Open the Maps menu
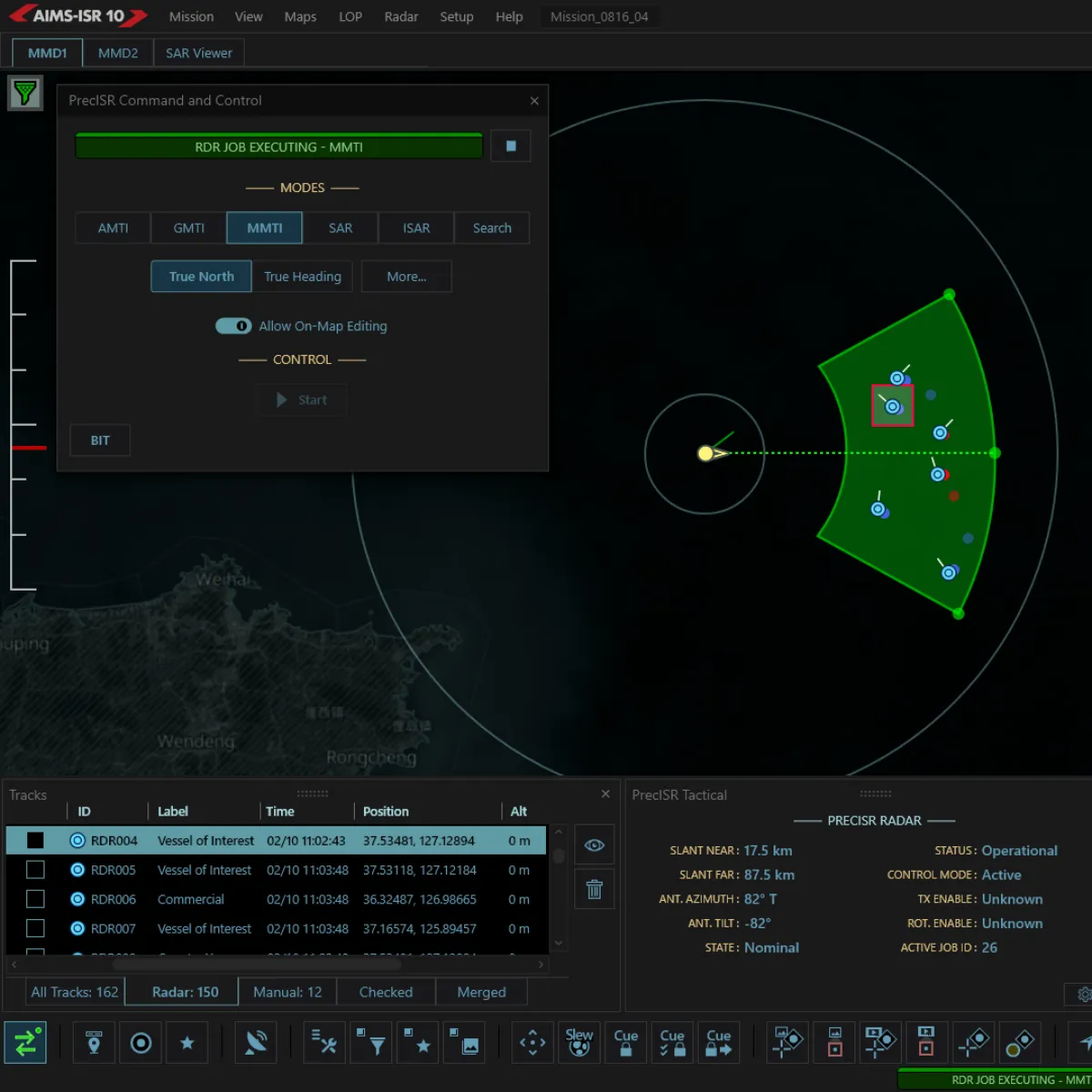The width and height of the screenshot is (1092, 1092). (x=300, y=16)
